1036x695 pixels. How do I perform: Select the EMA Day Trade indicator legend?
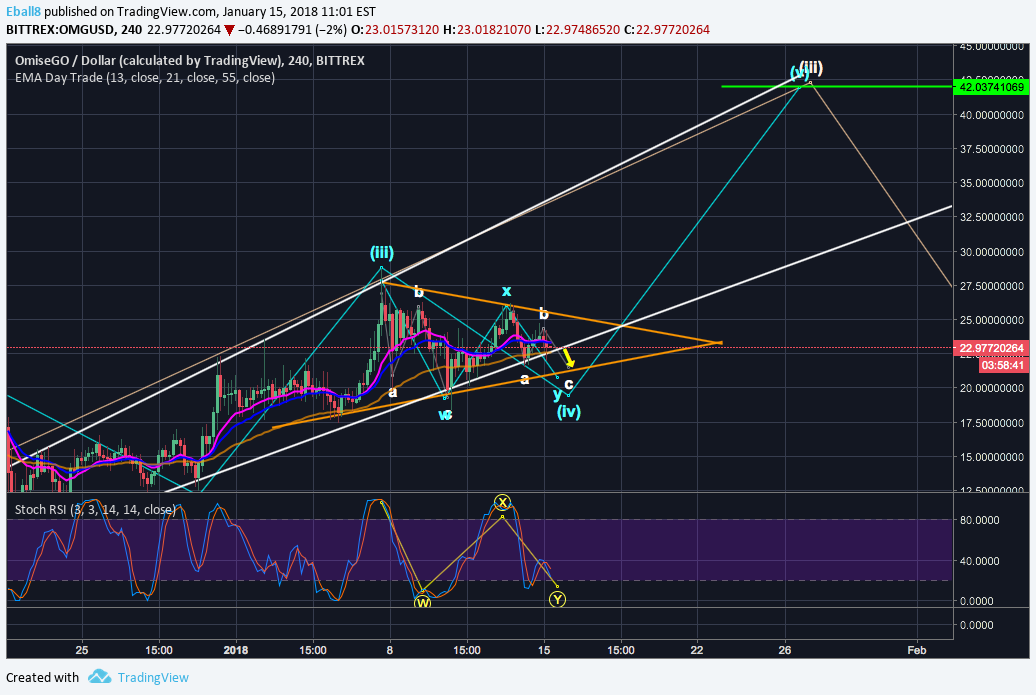tap(145, 77)
